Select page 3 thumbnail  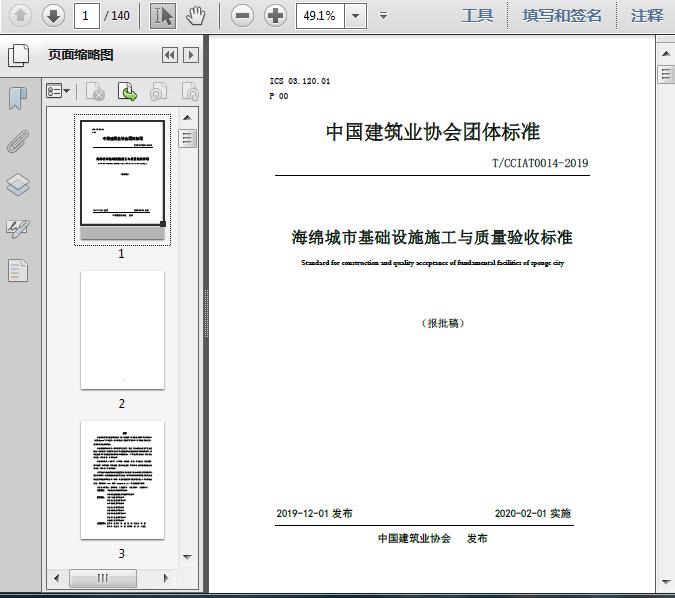[x=122, y=480]
